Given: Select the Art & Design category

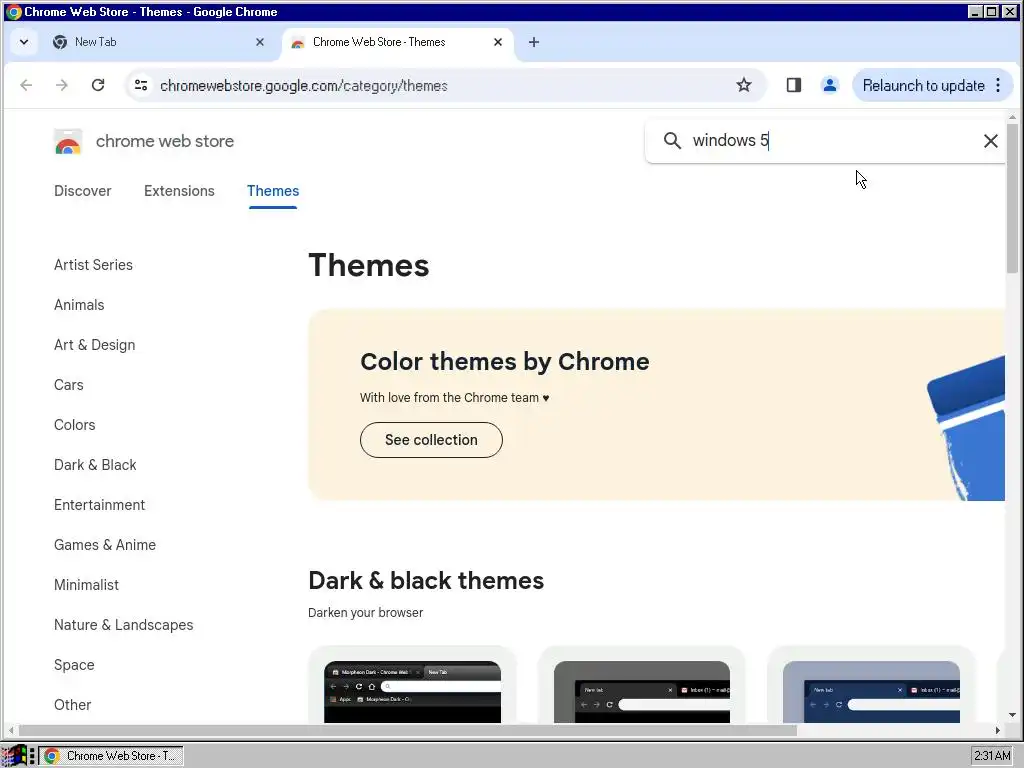Looking at the screenshot, I should pos(95,345).
